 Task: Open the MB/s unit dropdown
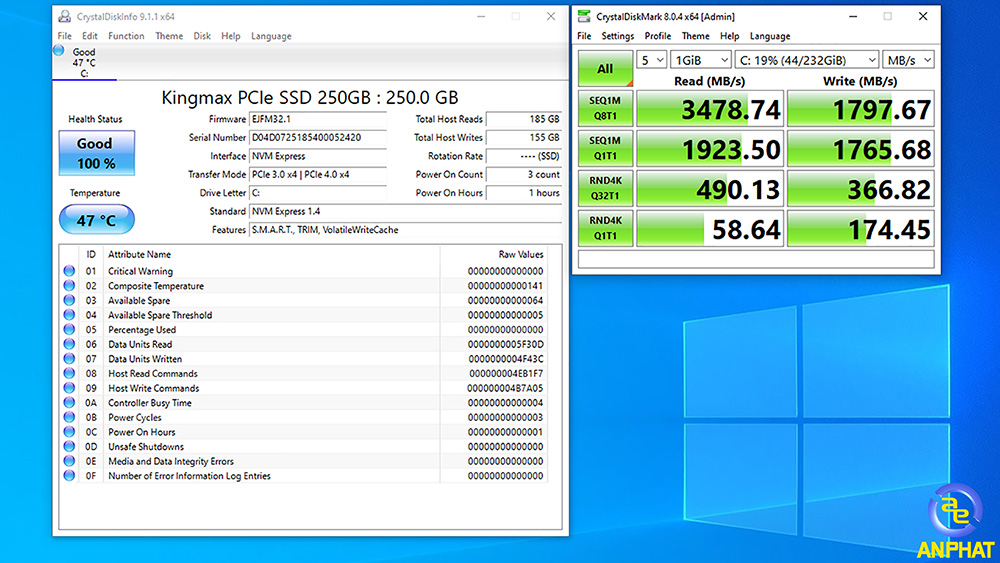click(908, 60)
